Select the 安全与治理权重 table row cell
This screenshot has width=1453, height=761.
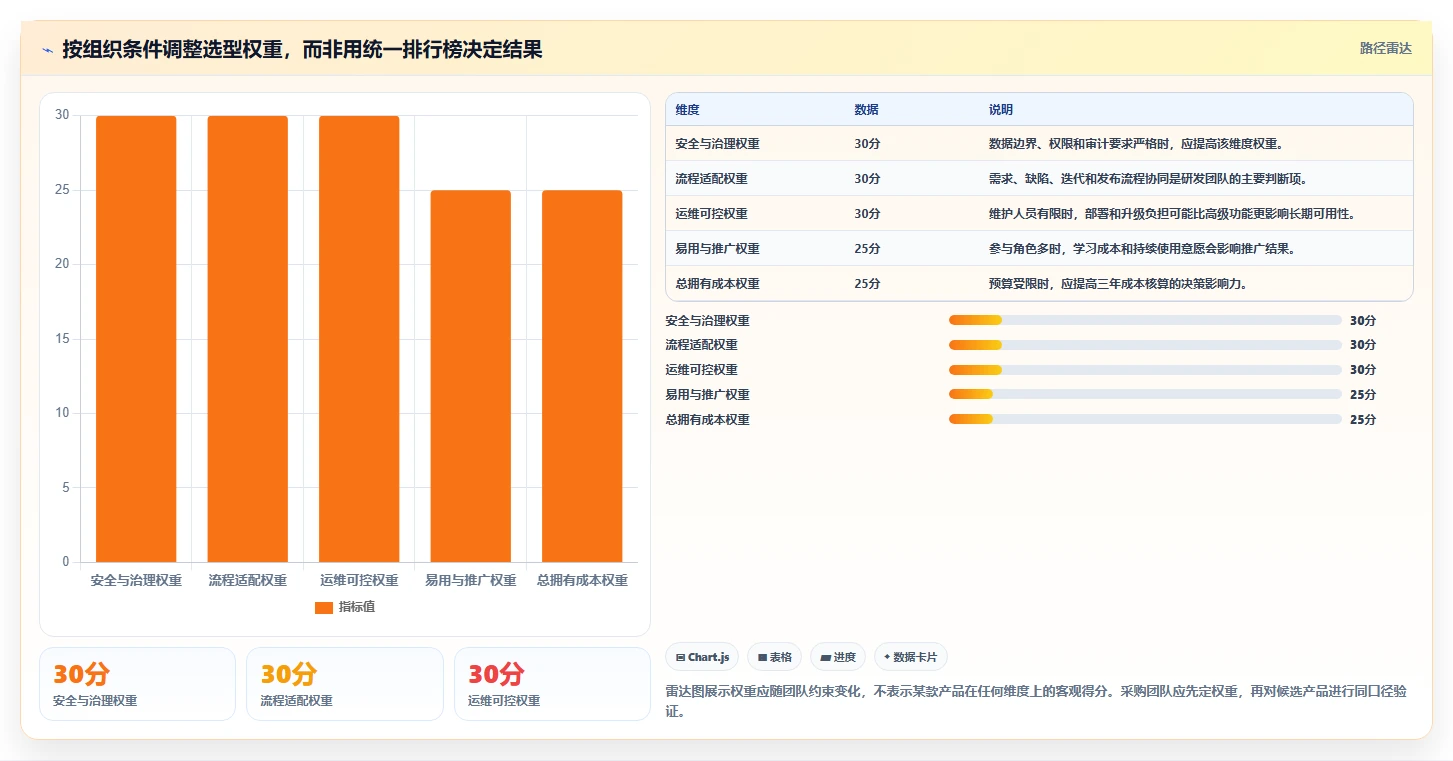[718, 144]
